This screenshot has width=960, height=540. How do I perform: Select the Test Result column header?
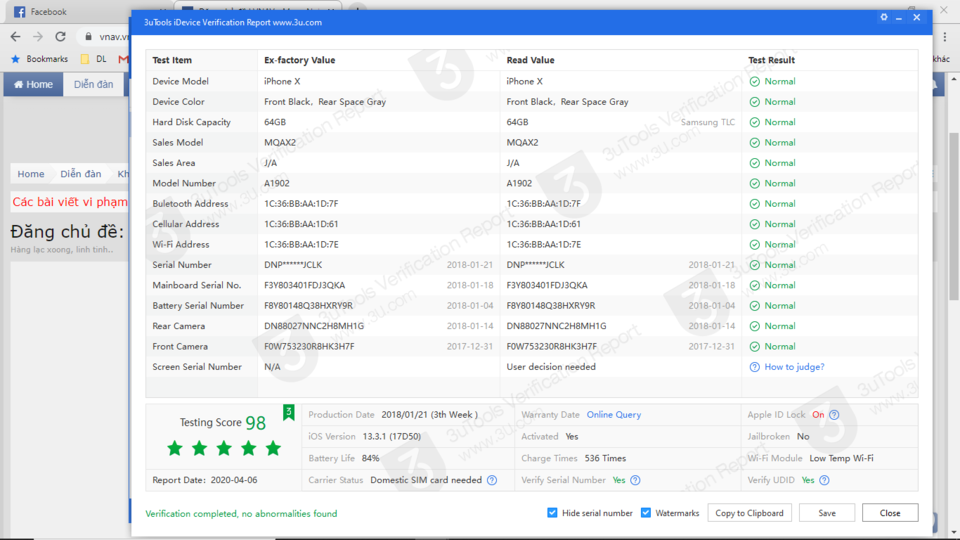771,60
